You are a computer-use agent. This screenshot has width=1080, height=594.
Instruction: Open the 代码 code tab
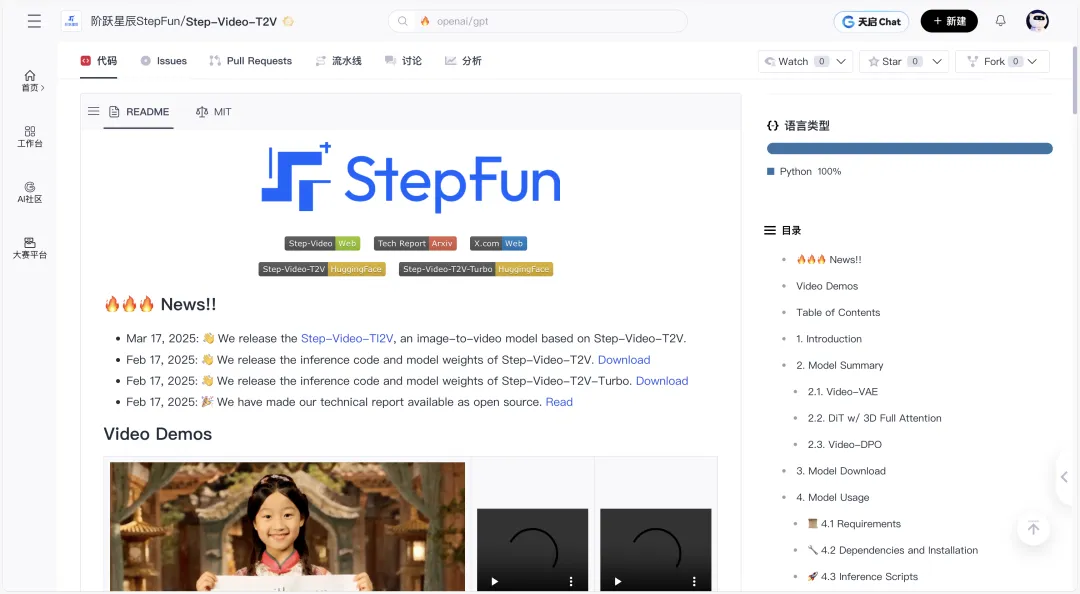(98, 61)
